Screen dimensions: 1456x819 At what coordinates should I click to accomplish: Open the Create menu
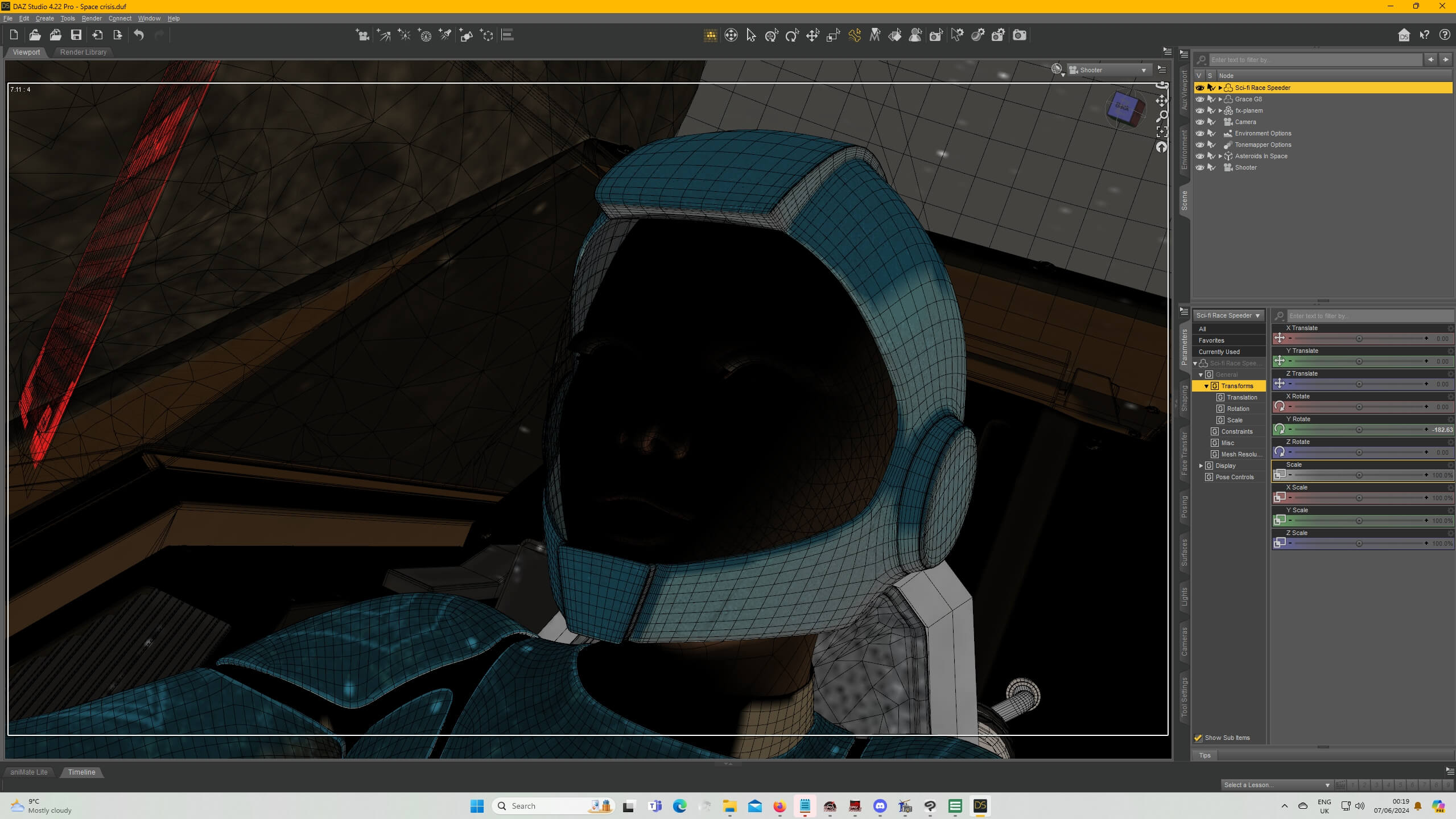(x=45, y=18)
